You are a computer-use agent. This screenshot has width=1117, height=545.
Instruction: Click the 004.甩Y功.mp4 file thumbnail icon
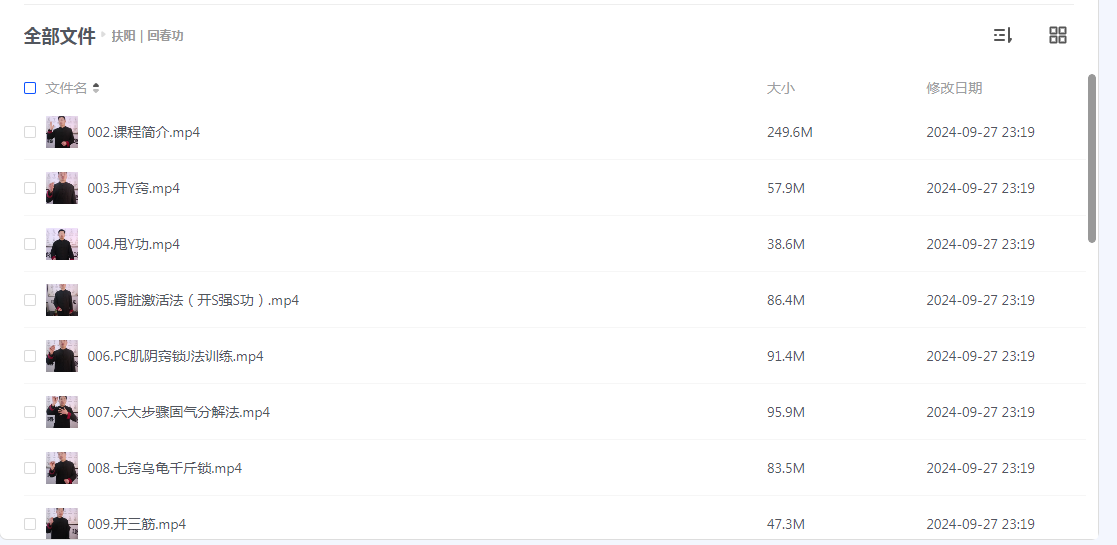(x=62, y=244)
